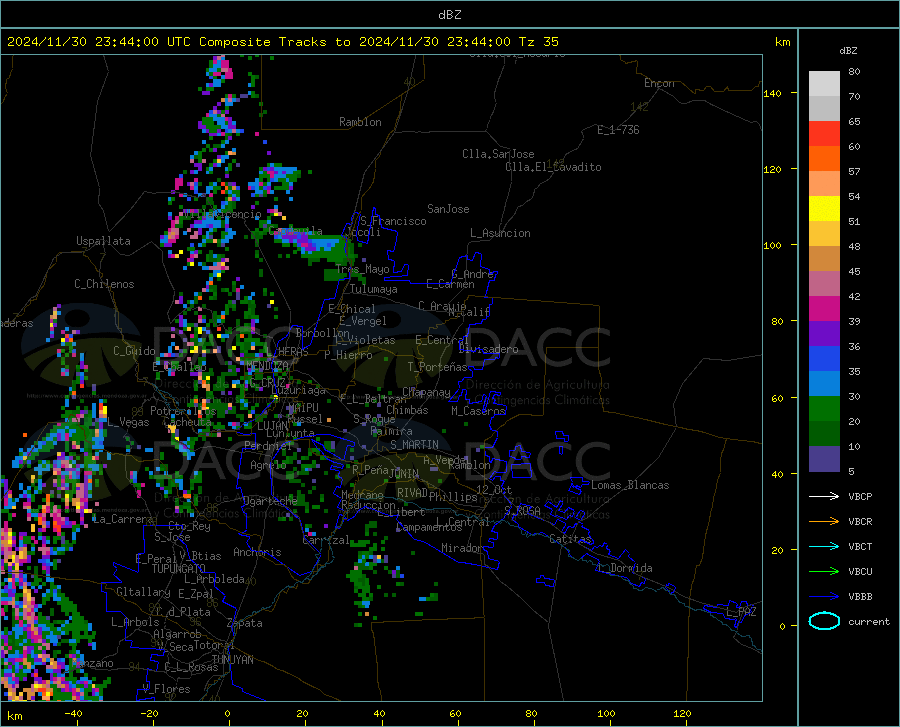Screen dimensions: 900x727
Task: Click the green VBCU arrow legend icon
Action: (824, 572)
